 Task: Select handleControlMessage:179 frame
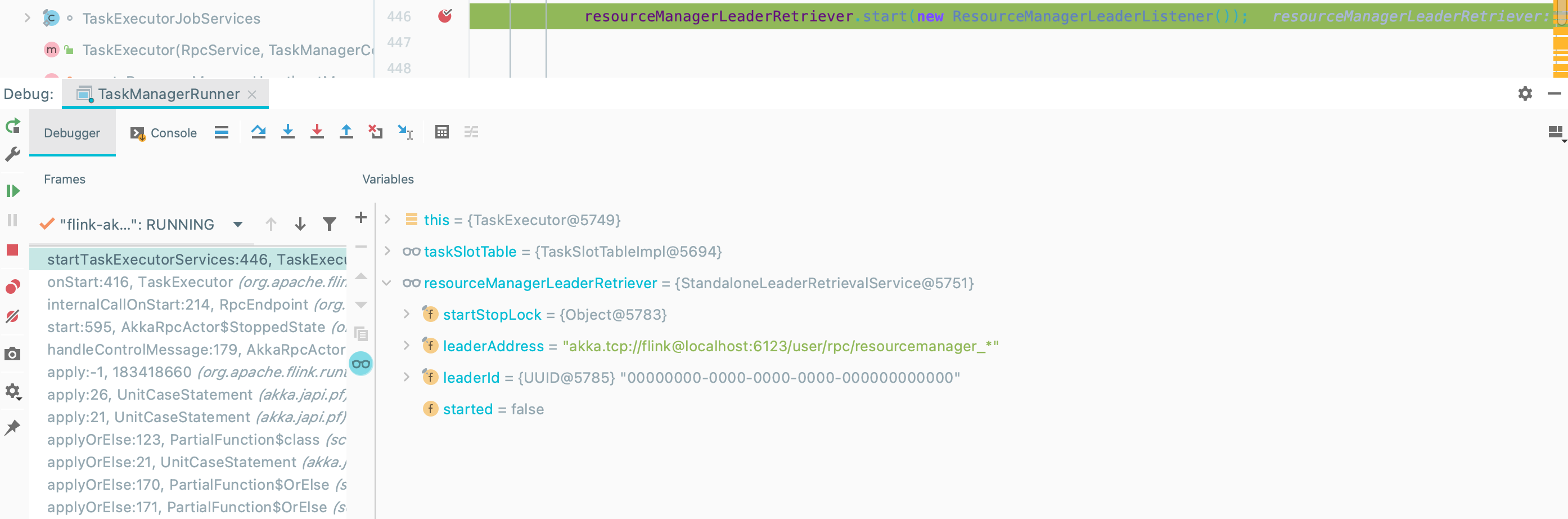coord(188,350)
